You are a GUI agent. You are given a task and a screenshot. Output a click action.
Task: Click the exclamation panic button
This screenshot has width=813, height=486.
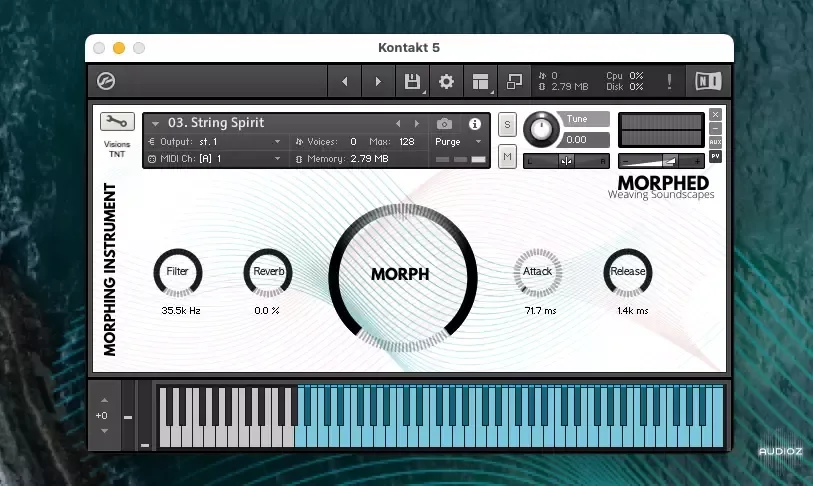669,81
